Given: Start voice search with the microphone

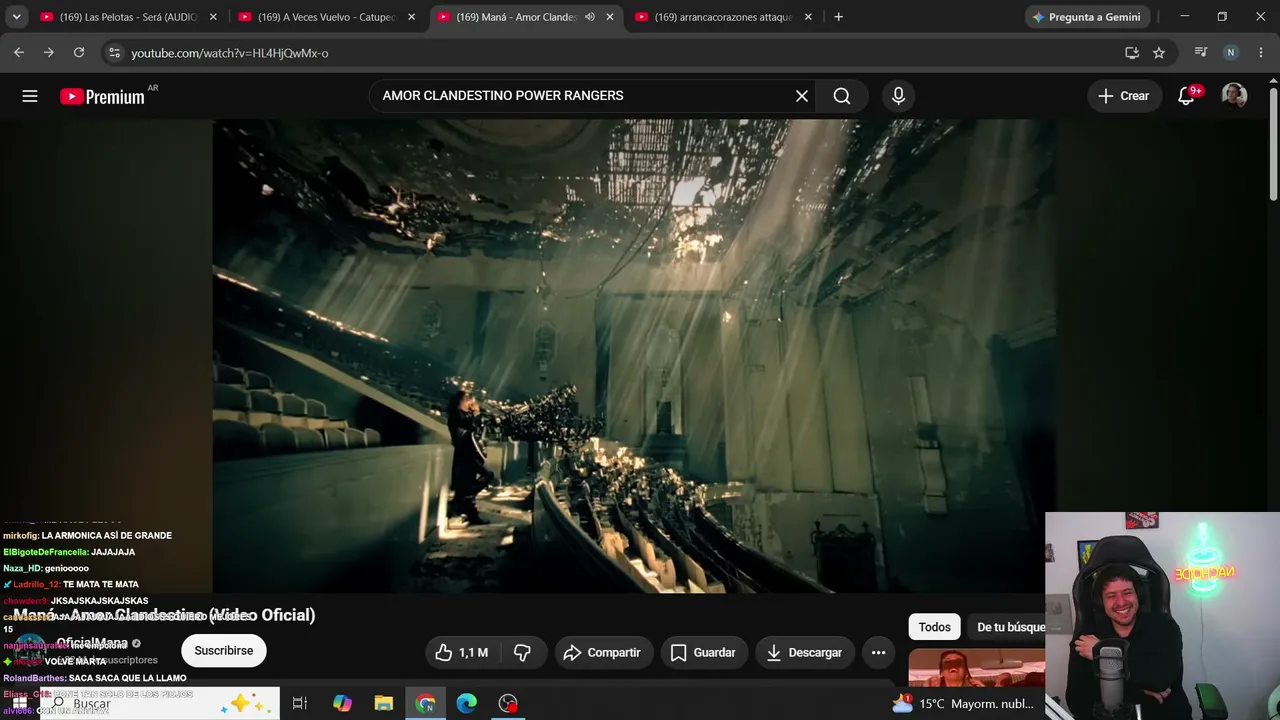Looking at the screenshot, I should click(898, 96).
